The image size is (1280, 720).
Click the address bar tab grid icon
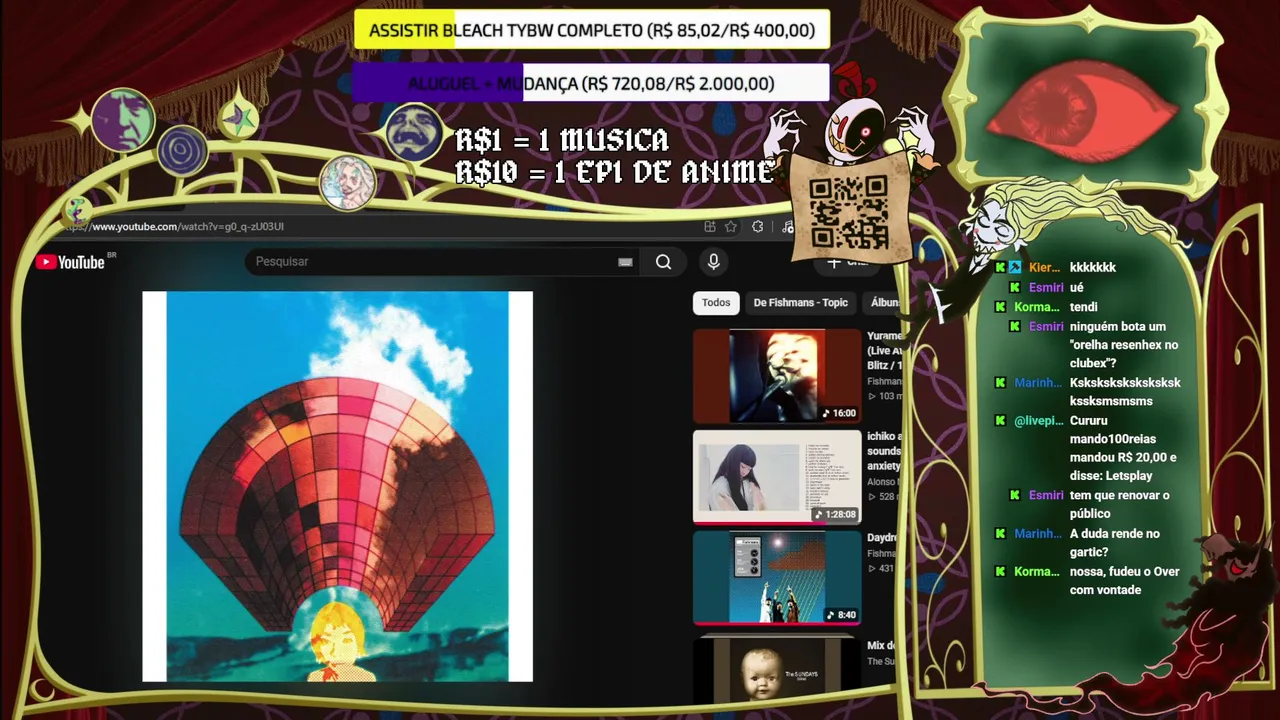point(709,227)
